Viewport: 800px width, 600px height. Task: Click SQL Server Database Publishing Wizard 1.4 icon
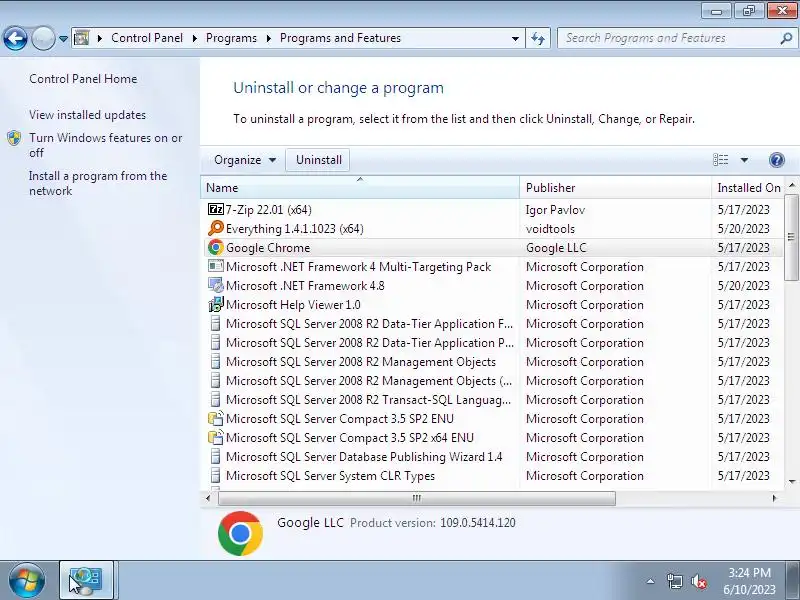pos(216,457)
